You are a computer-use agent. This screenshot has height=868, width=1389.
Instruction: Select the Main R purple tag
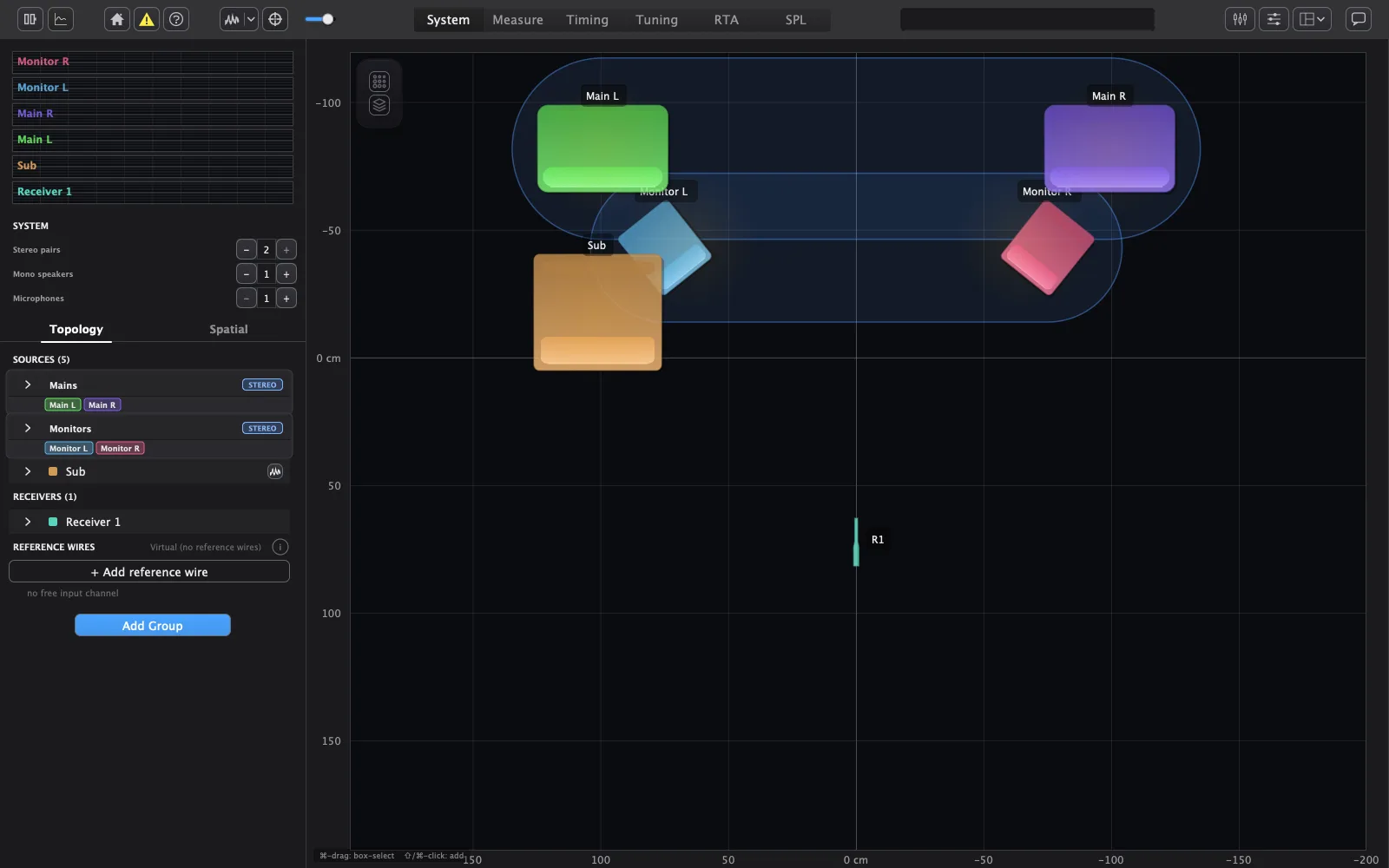[x=102, y=405]
